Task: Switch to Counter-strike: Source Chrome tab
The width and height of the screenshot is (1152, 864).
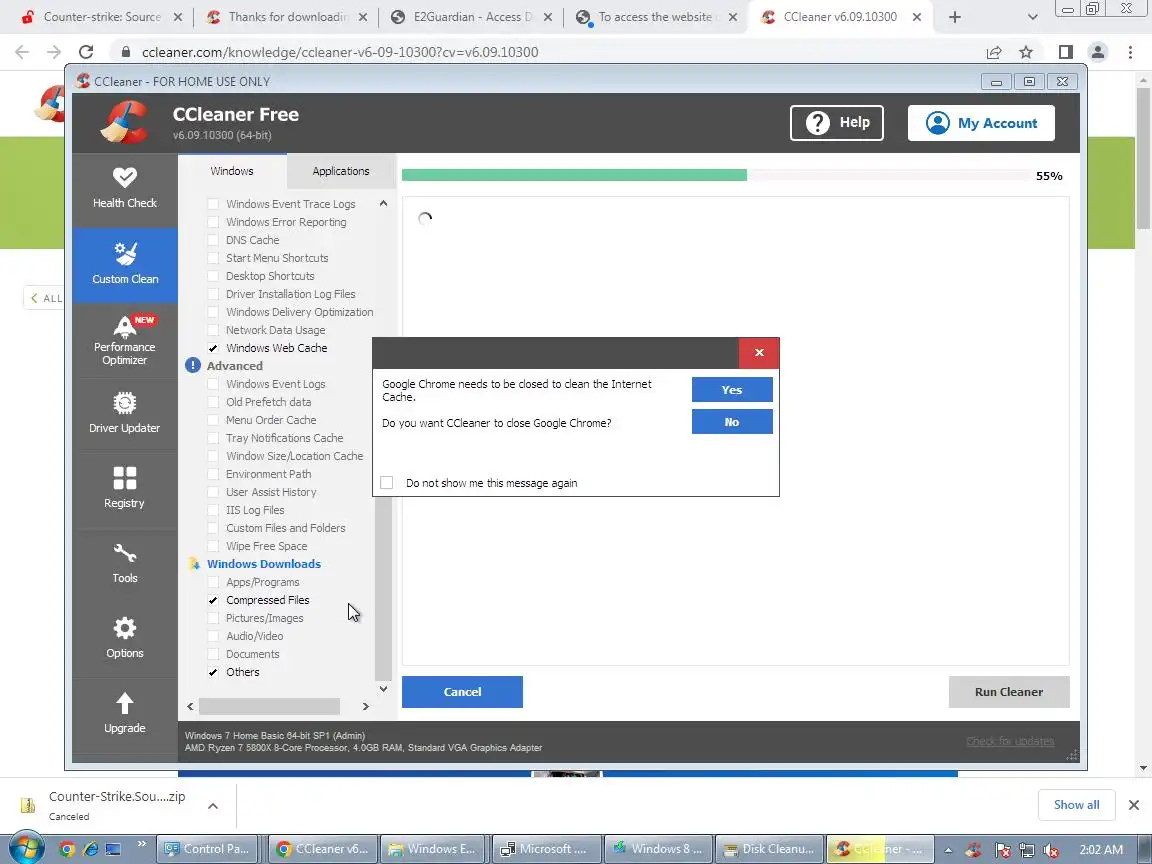Action: (101, 17)
